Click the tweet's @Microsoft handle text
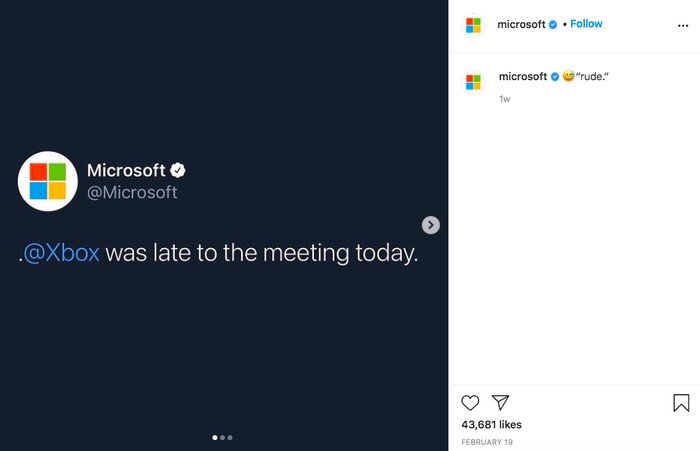Viewport: 700px width, 451px height. click(132, 192)
